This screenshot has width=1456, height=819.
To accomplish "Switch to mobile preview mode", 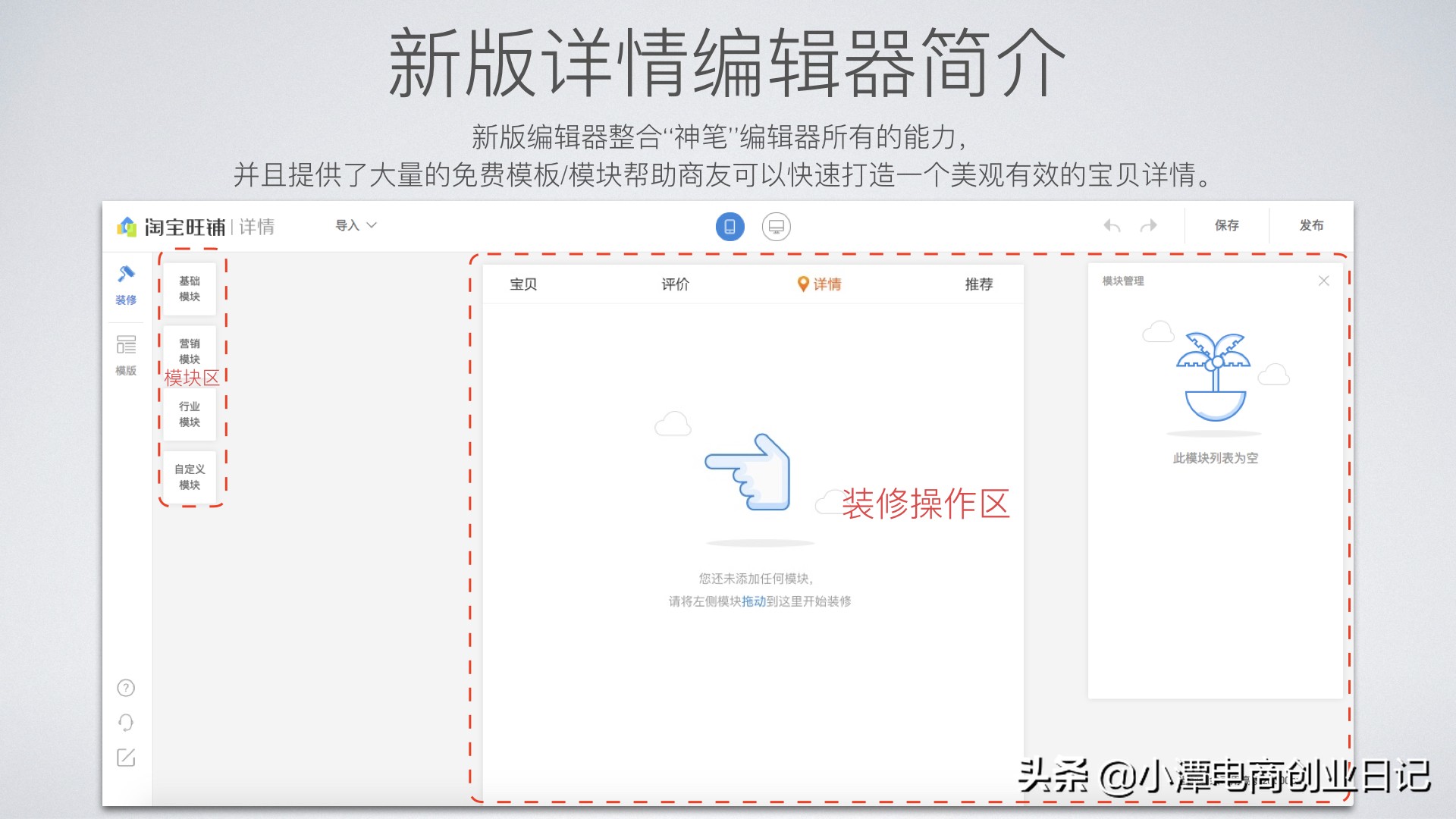I will coord(730,226).
